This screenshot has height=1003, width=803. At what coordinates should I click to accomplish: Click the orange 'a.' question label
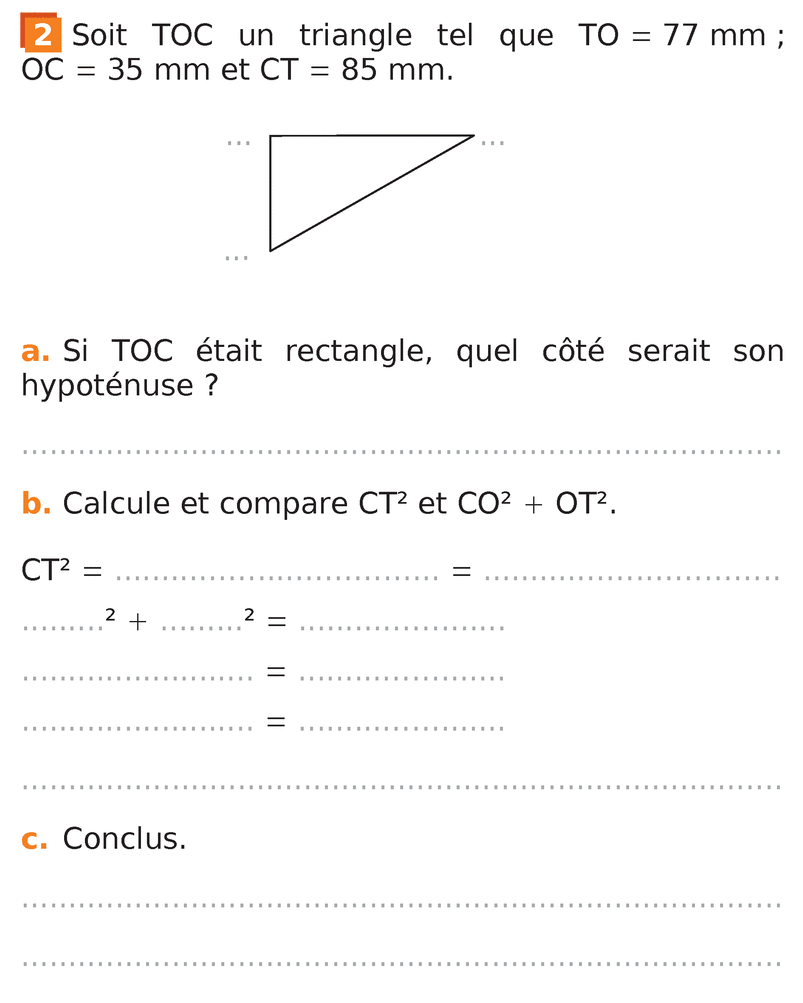click(36, 352)
